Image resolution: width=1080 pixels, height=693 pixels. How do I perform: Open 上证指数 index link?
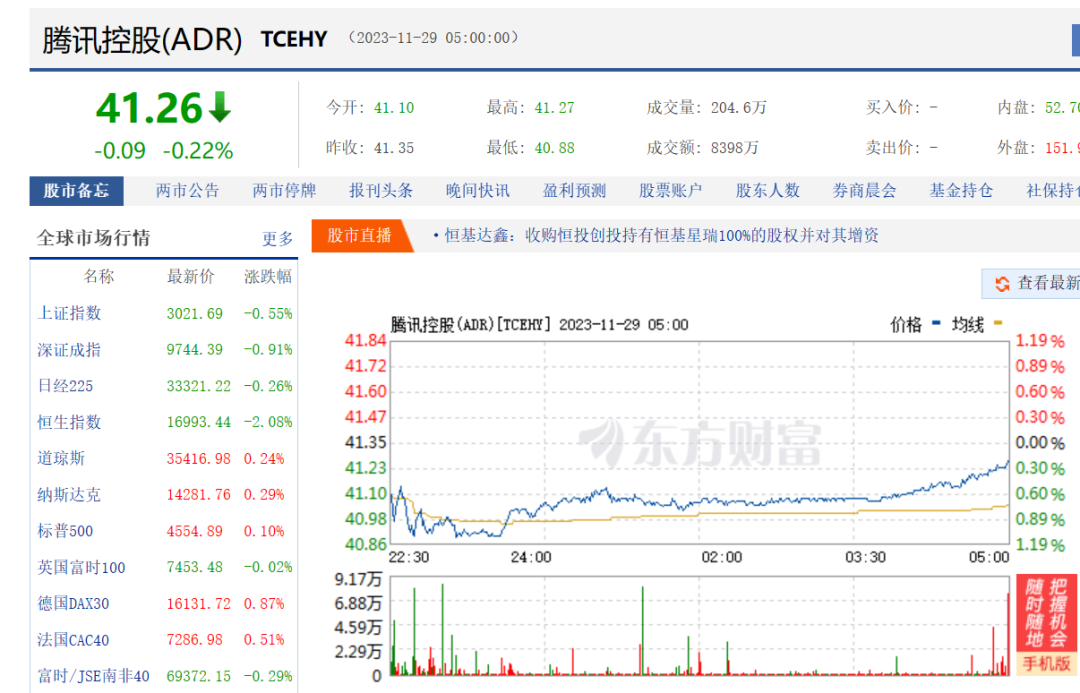pyautogui.click(x=69, y=313)
